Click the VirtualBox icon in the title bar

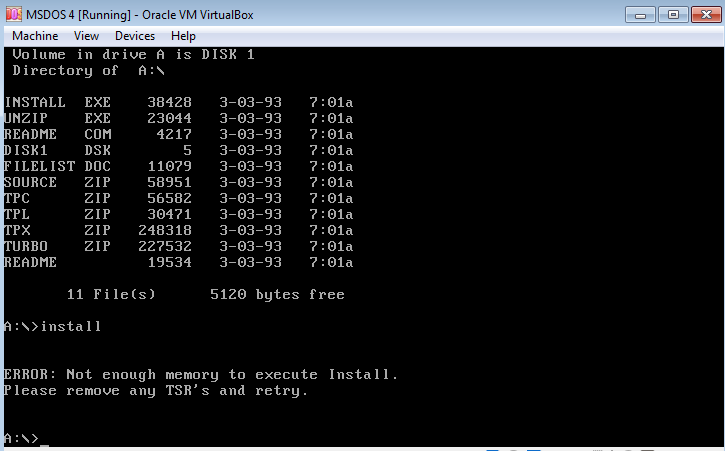(x=14, y=14)
